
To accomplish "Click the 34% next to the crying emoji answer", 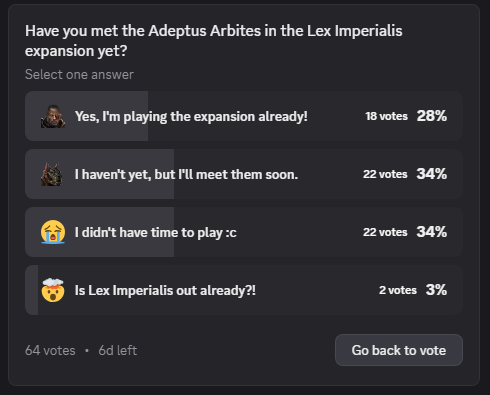I will pos(432,232).
